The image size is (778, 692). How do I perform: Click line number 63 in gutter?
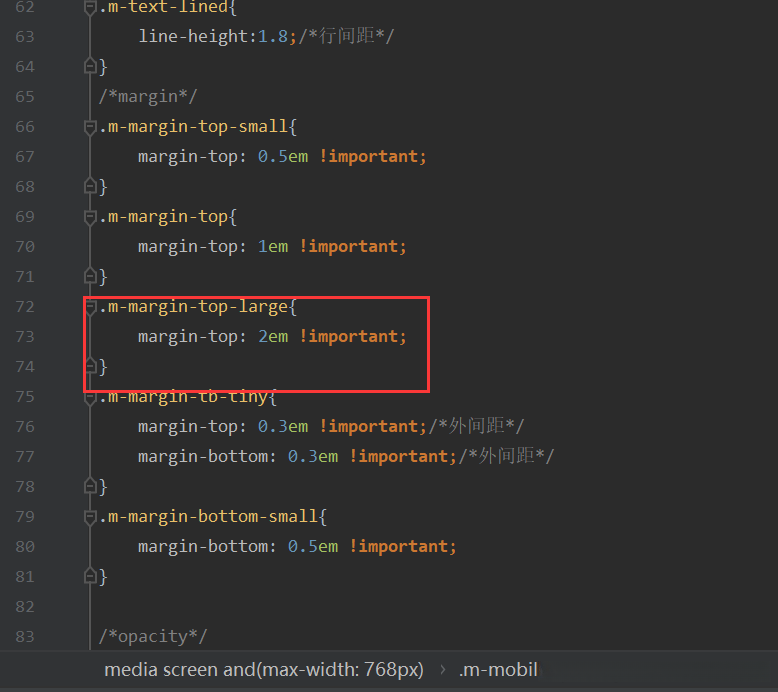(25, 37)
